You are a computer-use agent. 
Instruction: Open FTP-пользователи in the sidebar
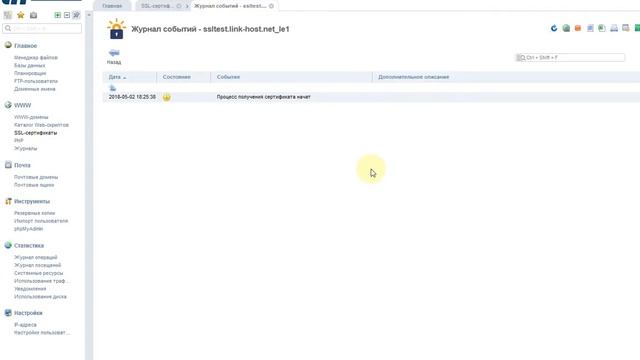point(36,81)
